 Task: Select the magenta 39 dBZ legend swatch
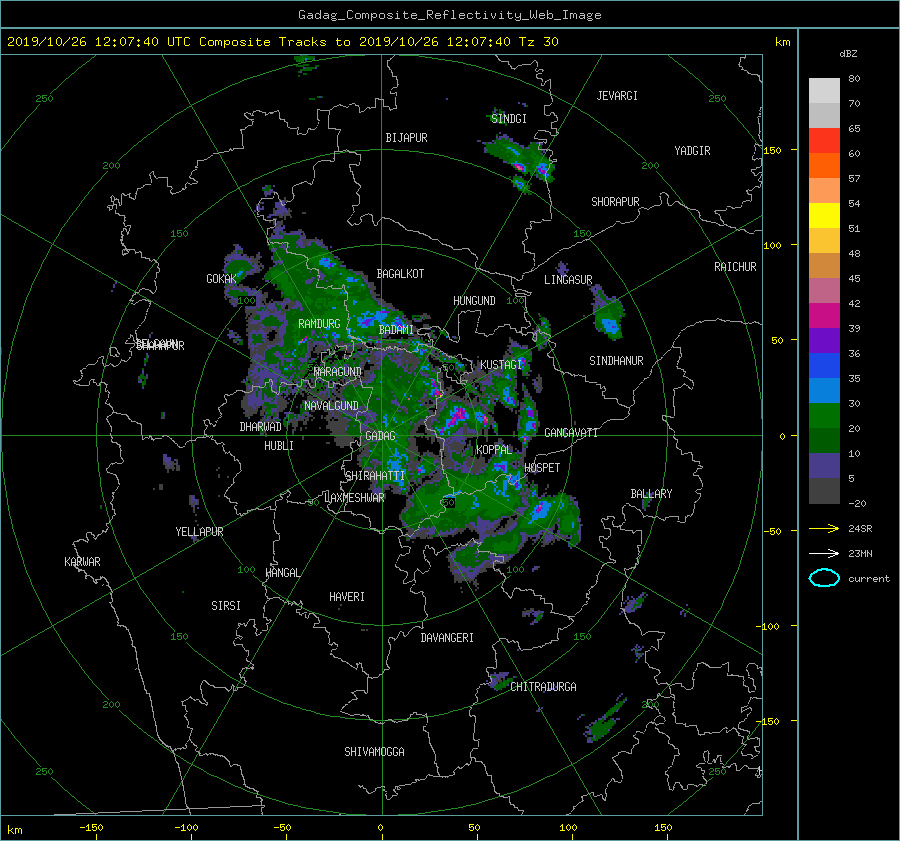(x=824, y=316)
